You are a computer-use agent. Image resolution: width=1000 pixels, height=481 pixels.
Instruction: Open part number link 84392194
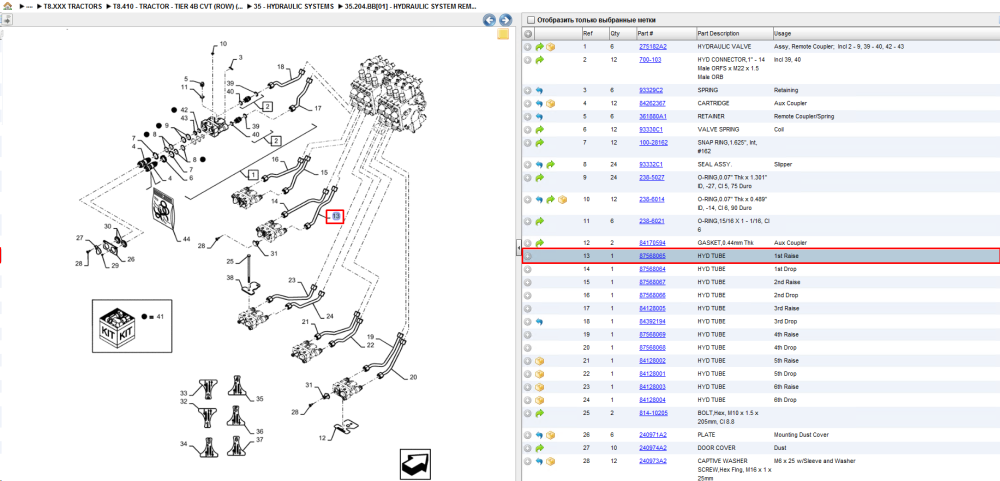(652, 321)
